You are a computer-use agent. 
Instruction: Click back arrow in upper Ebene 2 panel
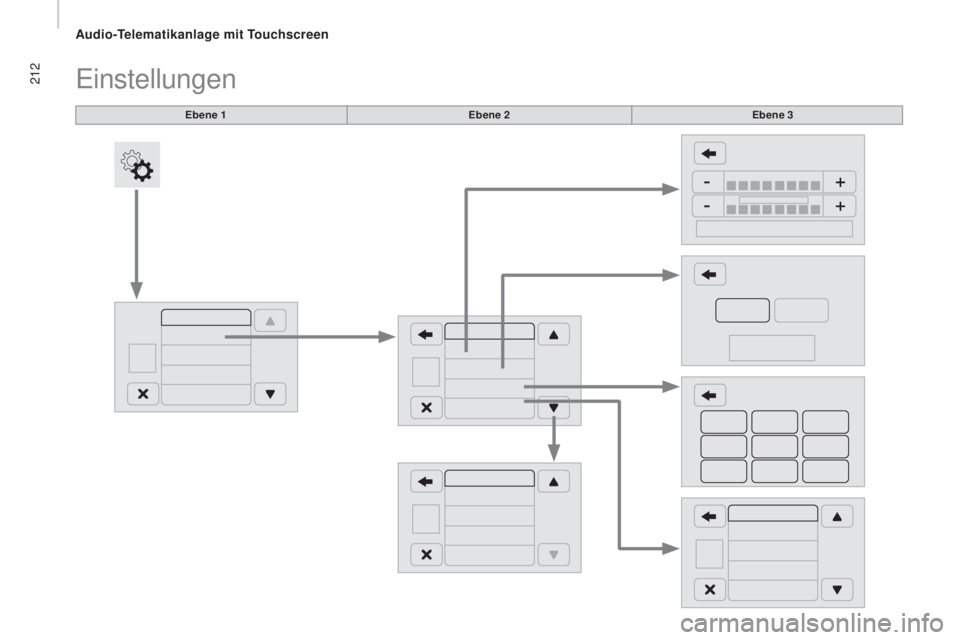pyautogui.click(x=426, y=334)
